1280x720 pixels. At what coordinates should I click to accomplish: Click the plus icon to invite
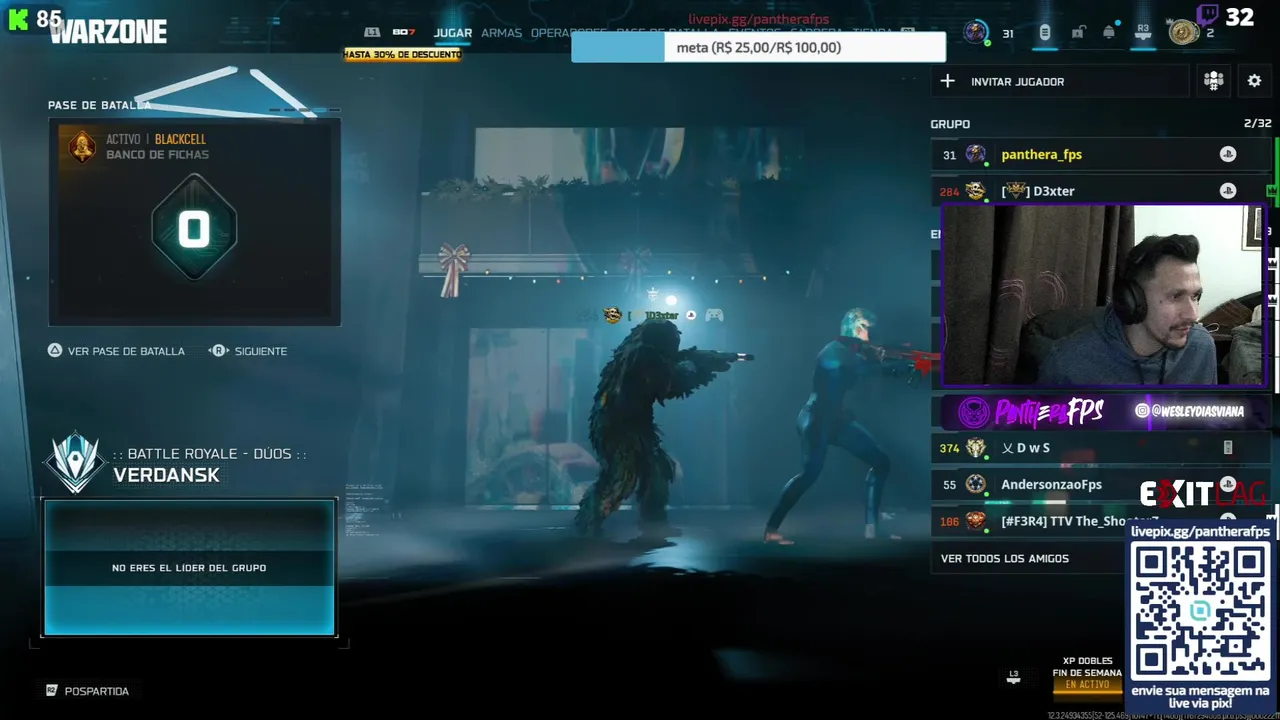[x=948, y=81]
